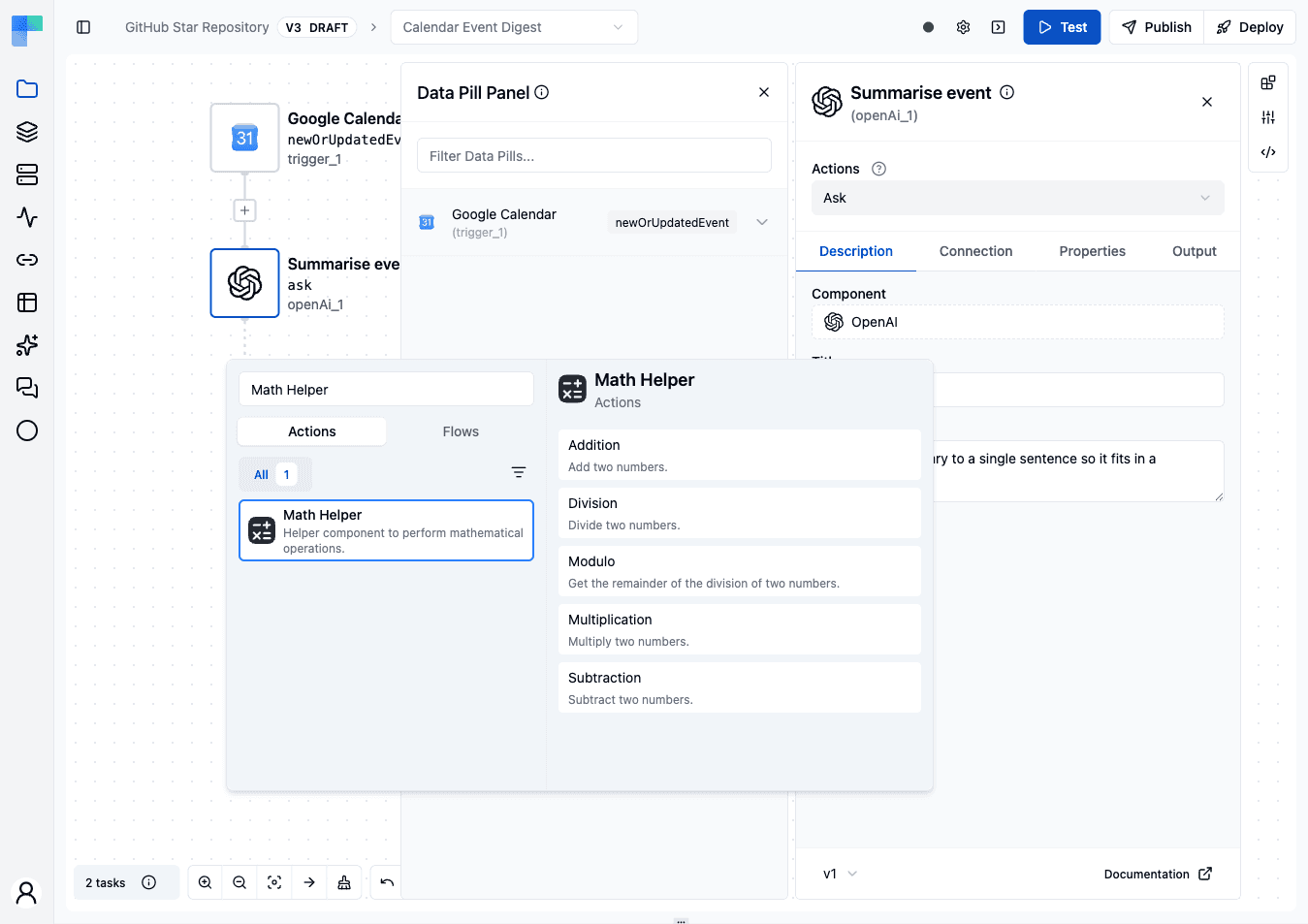Switch to the Output tab
1308x924 pixels.
tap(1194, 251)
